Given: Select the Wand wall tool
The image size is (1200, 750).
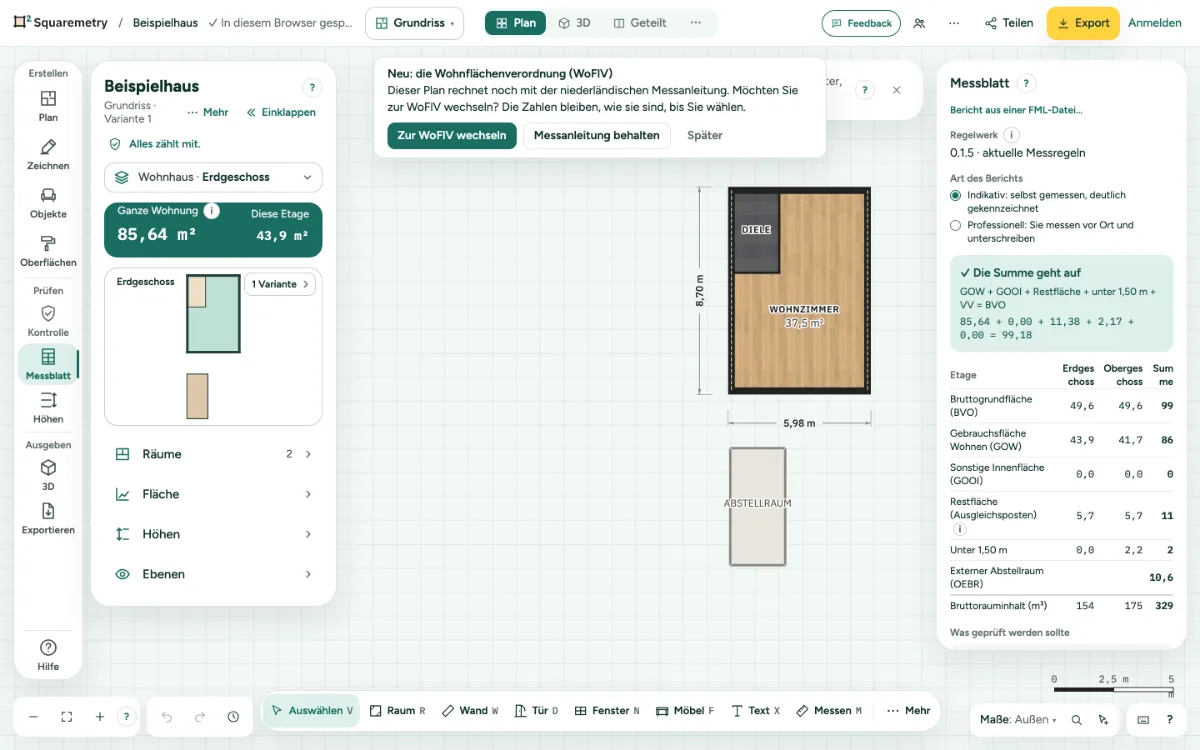Looking at the screenshot, I should (x=470, y=711).
